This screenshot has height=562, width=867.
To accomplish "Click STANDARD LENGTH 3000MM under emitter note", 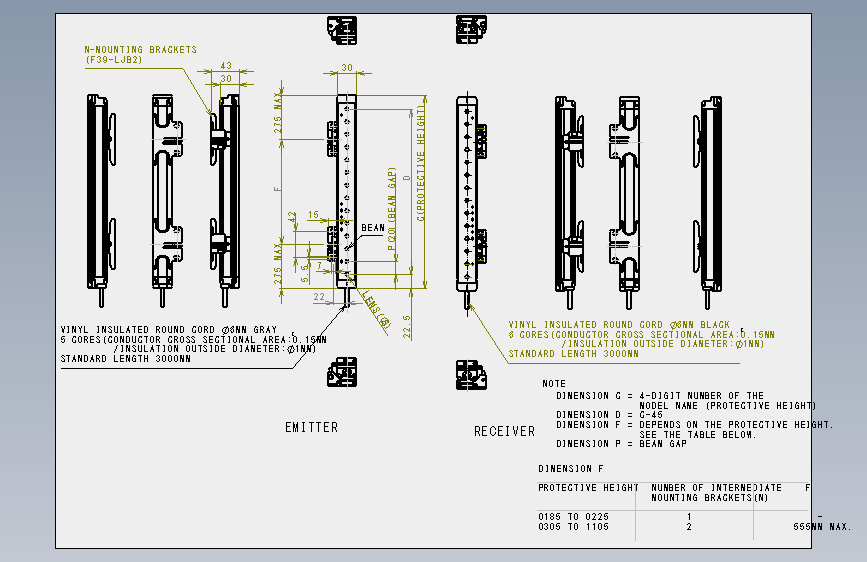I will 126,359.
